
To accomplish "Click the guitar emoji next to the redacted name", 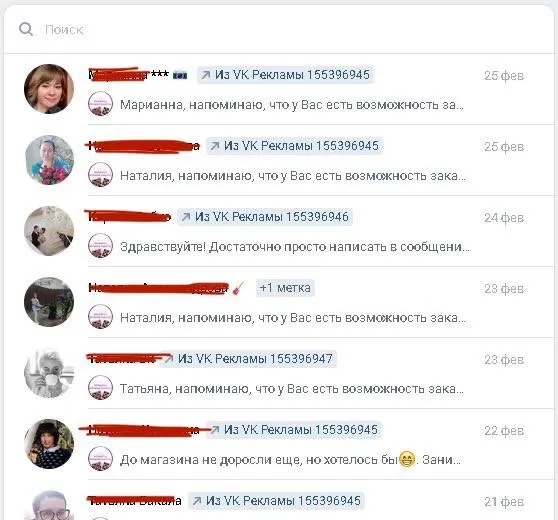I will 238,288.
